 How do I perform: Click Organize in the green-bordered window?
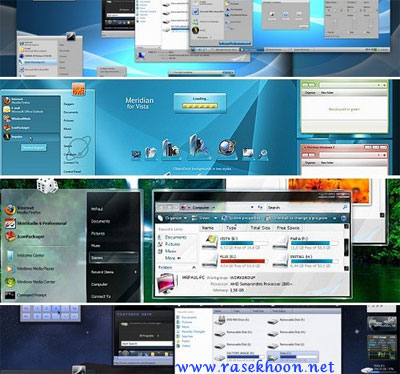pos(310,93)
